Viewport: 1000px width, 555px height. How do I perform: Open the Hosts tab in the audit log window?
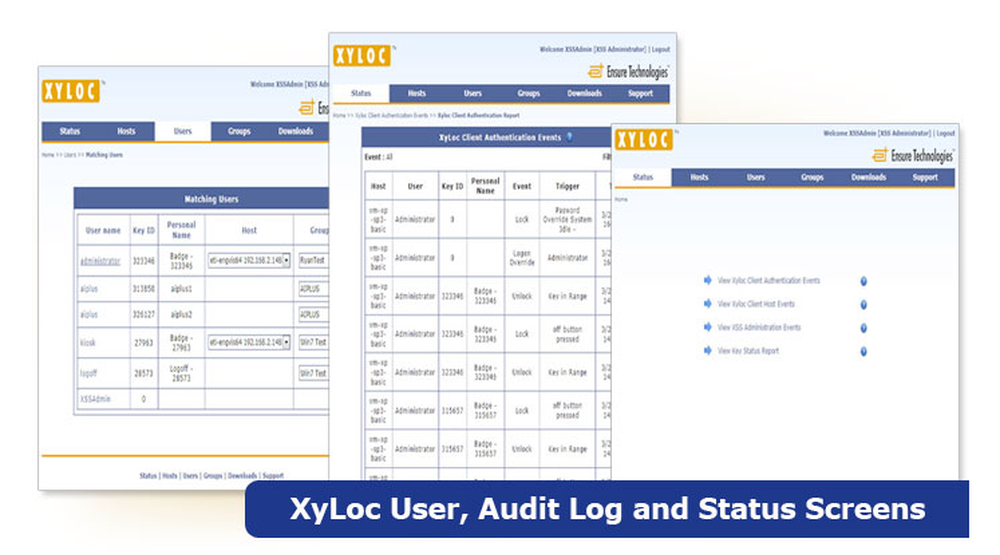(416, 93)
